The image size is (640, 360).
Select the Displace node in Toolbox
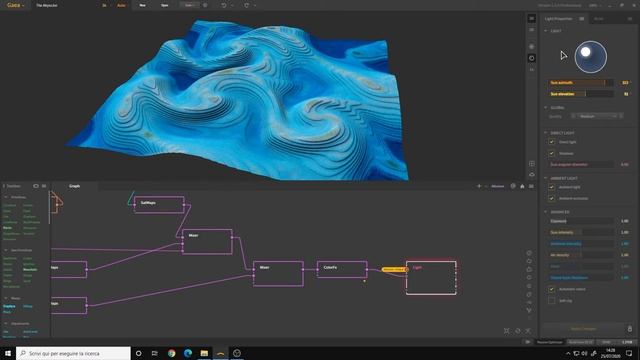coord(9,306)
